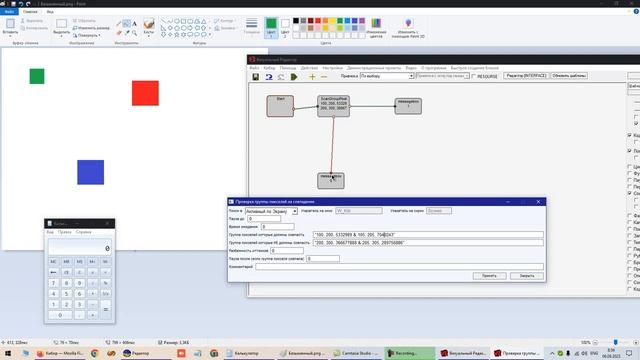Image resolution: width=640 pixels, height=360 pixels.
Task: Expand the shapes gallery in Paint
Action: coord(210,35)
